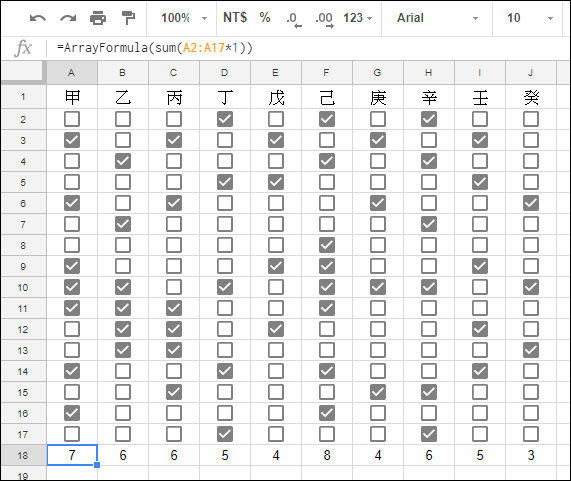Select column J header
571x481 pixels.
[531, 73]
